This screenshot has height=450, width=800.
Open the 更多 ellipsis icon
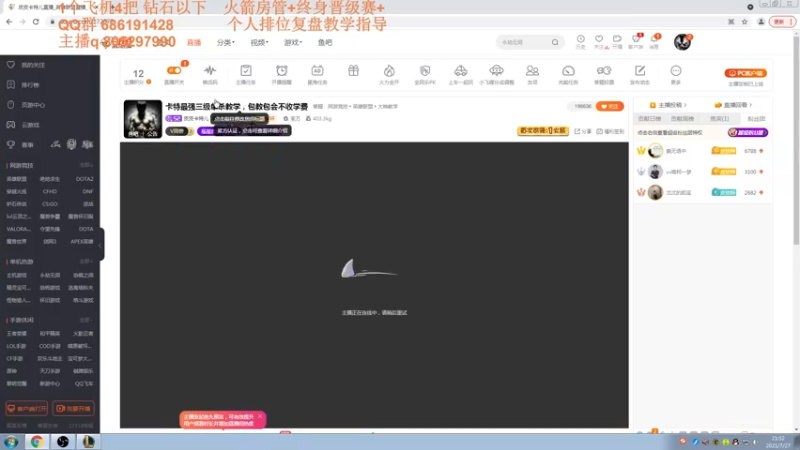click(x=676, y=71)
